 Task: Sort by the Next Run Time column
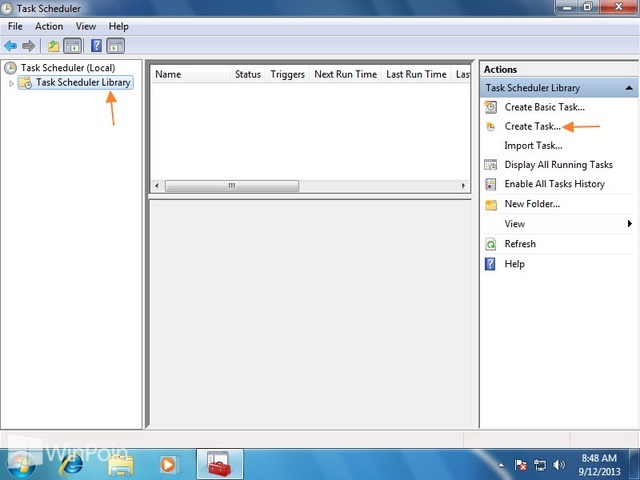click(345, 74)
